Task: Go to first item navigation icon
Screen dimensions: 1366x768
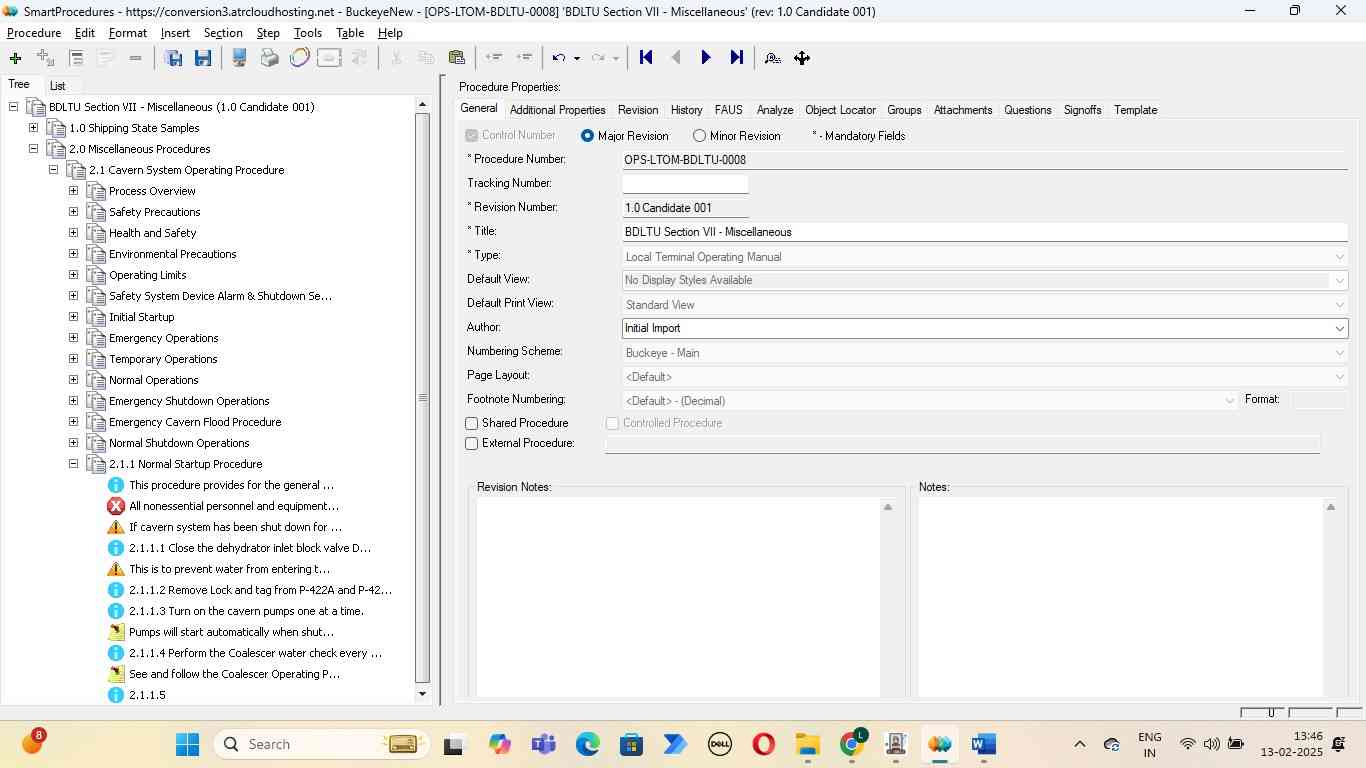Action: tap(646, 58)
